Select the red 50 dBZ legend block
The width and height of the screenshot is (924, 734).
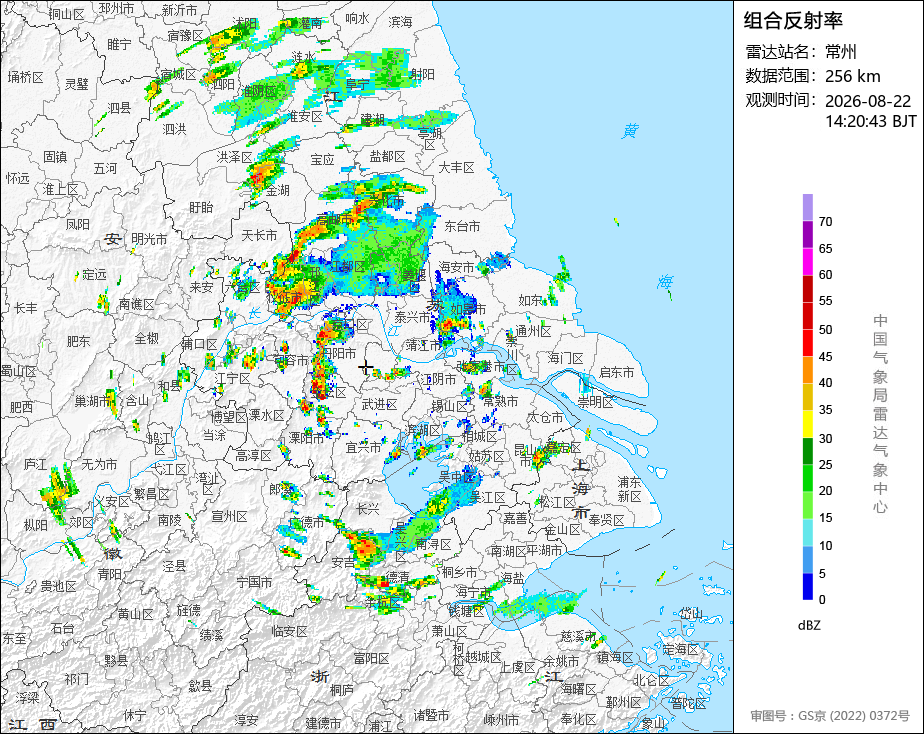click(x=808, y=316)
